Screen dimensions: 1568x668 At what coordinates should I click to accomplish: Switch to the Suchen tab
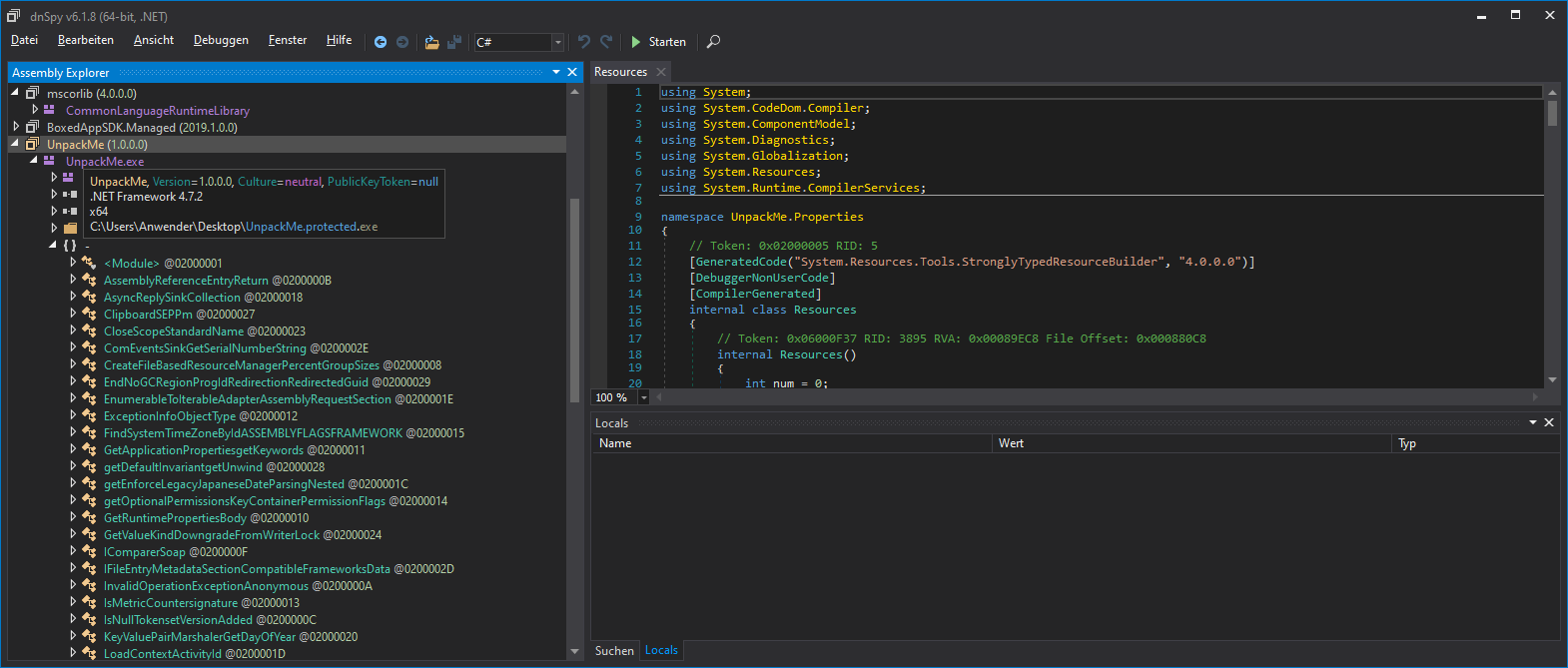[x=614, y=650]
